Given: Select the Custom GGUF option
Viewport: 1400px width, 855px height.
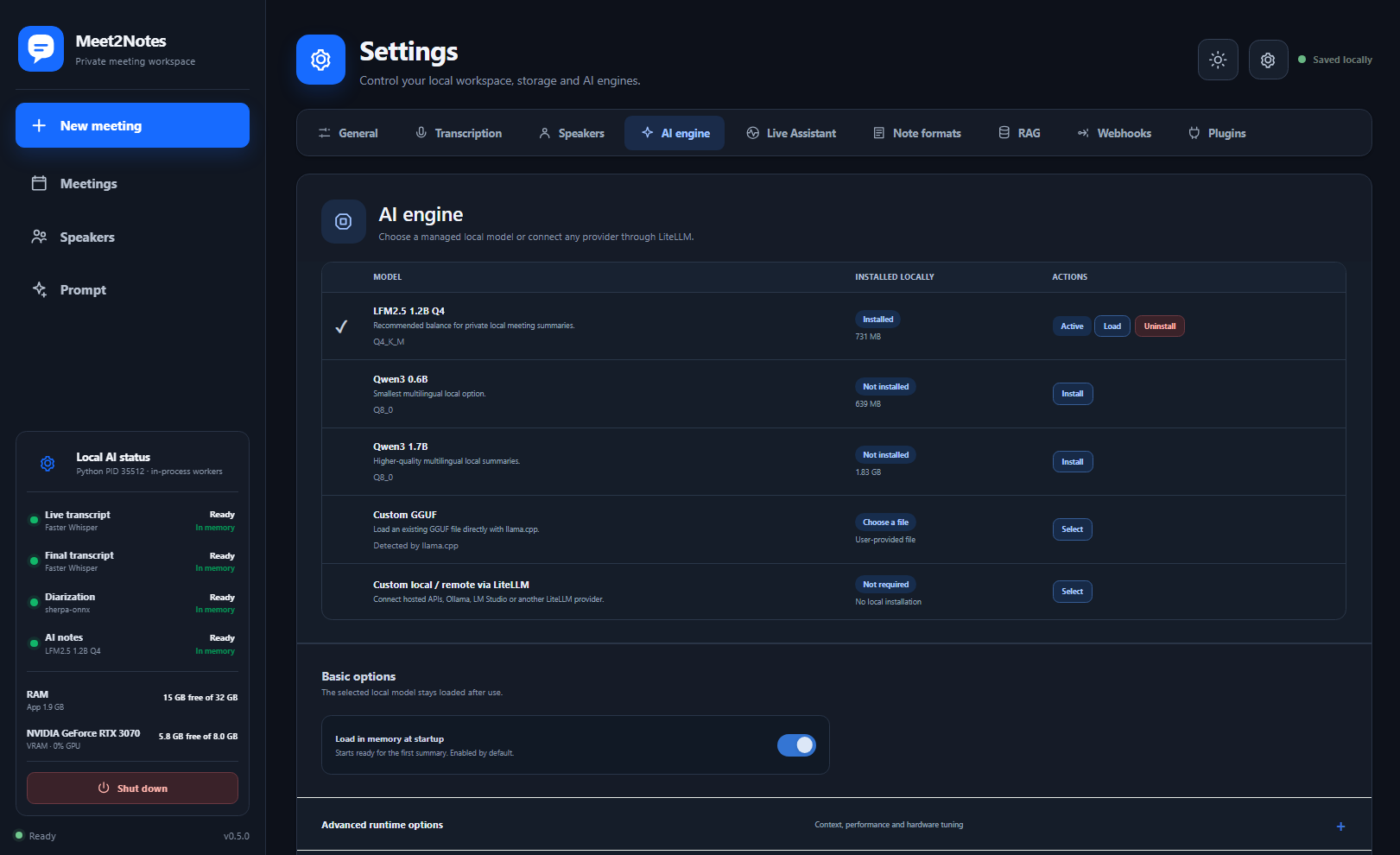Looking at the screenshot, I should (1072, 529).
